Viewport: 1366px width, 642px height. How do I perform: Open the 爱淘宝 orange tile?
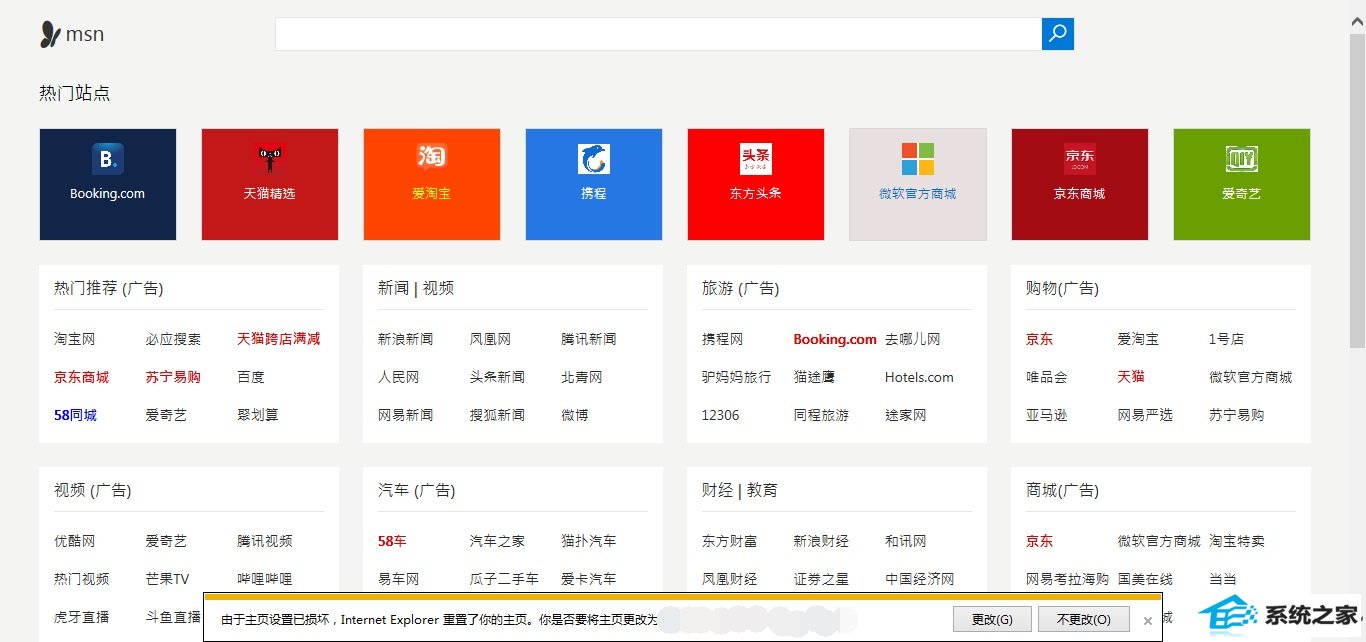point(432,184)
